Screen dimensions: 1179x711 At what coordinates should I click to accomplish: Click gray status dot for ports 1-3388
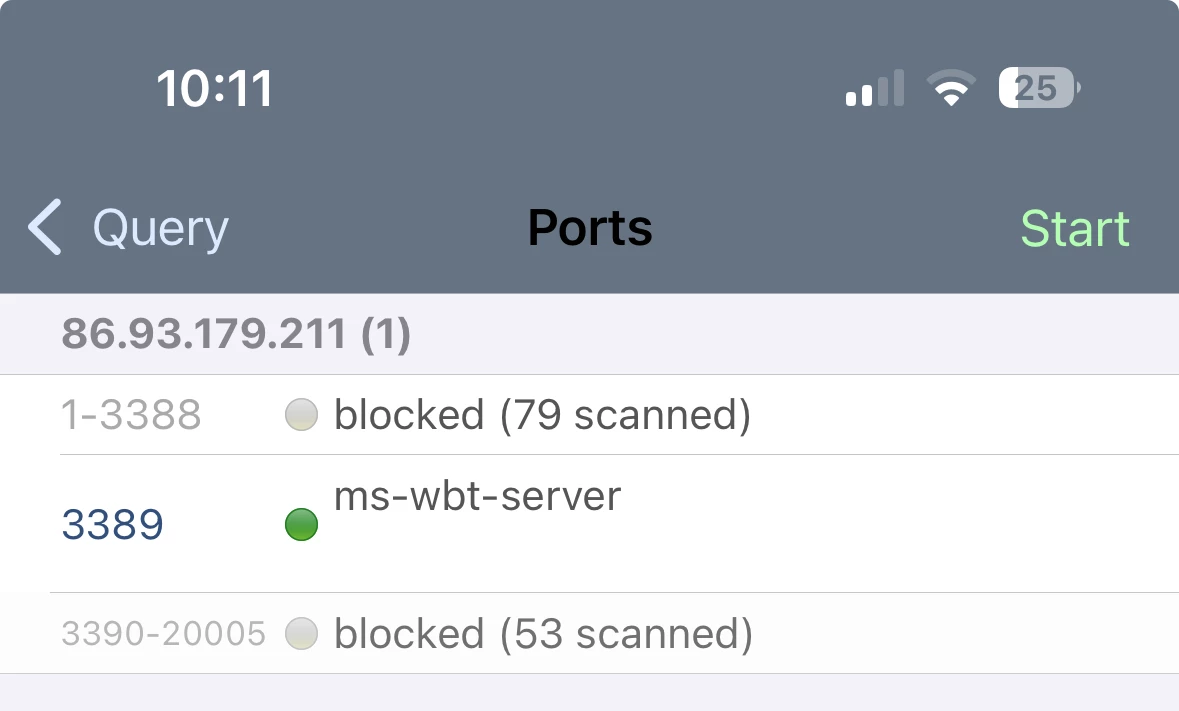point(301,414)
